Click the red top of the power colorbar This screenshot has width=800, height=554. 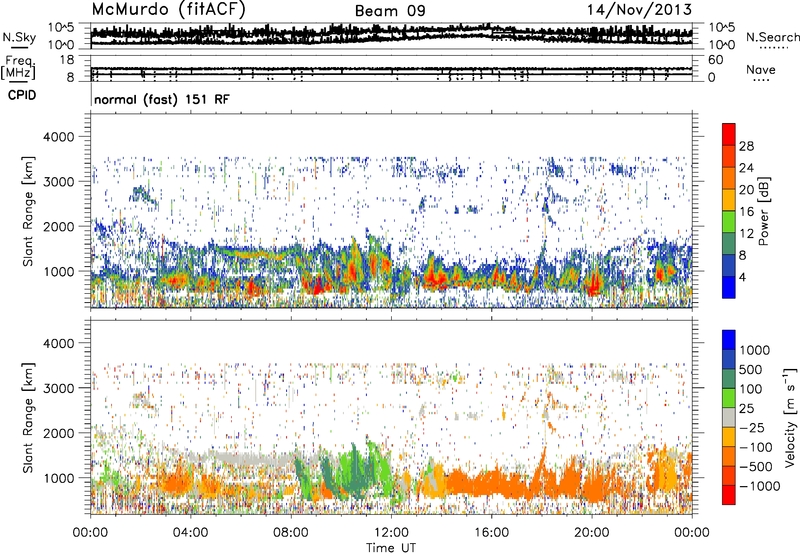click(x=729, y=134)
